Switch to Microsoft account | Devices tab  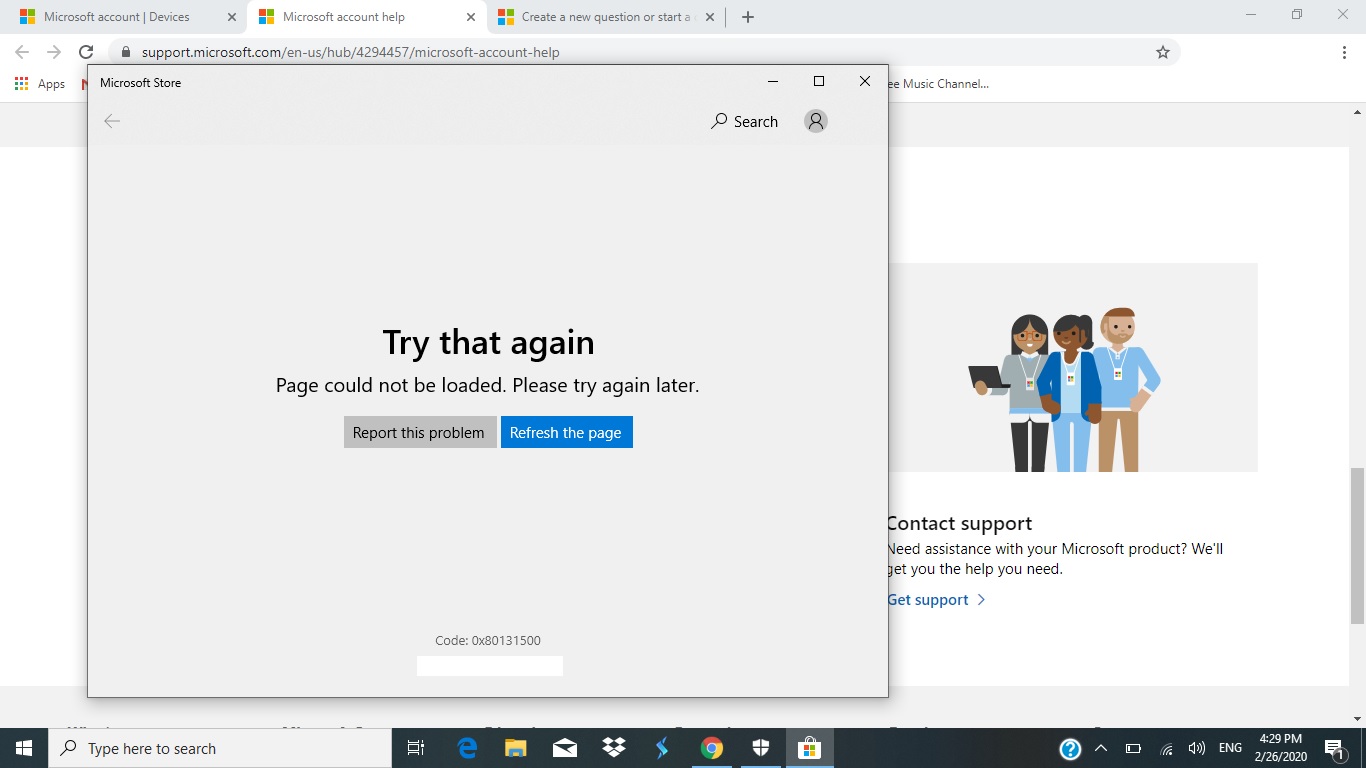pyautogui.click(x=118, y=17)
